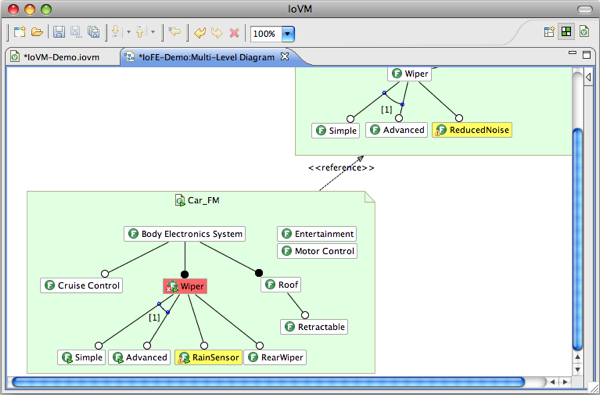Screen dimensions: 600x395
Task: Select the RainSensor feature node
Action: (209, 357)
